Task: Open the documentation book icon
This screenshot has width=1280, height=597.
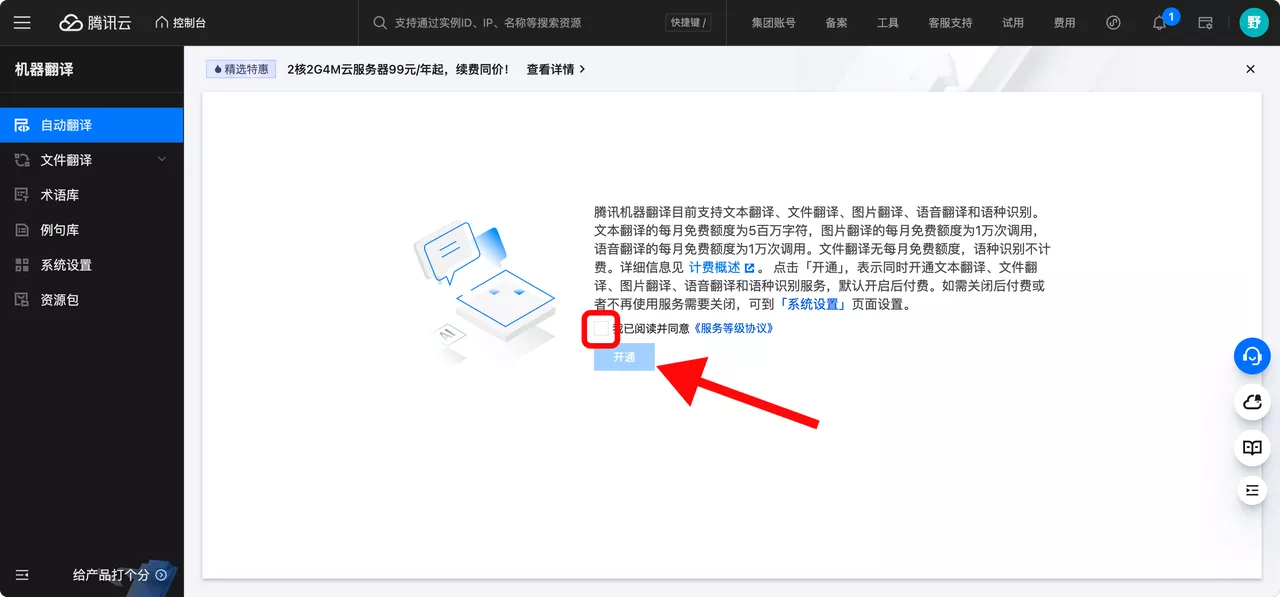Action: pos(1252,448)
